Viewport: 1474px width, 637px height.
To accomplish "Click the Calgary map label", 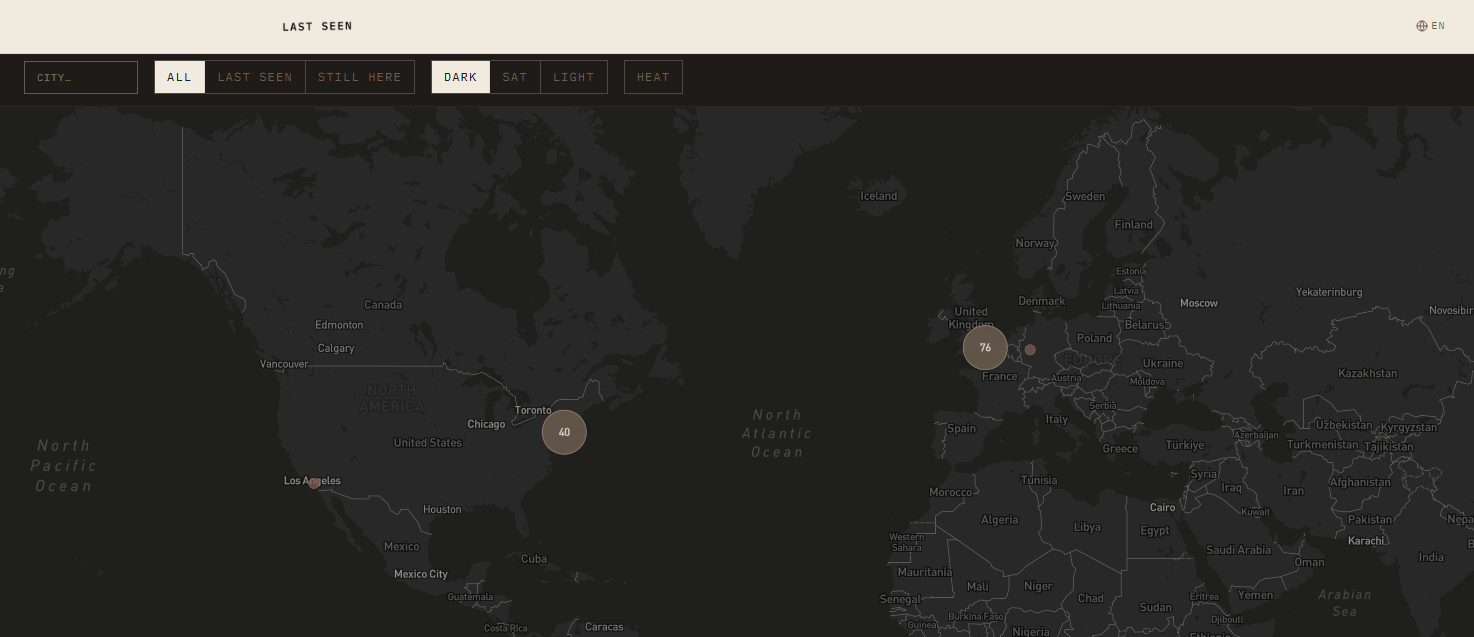I will [336, 348].
